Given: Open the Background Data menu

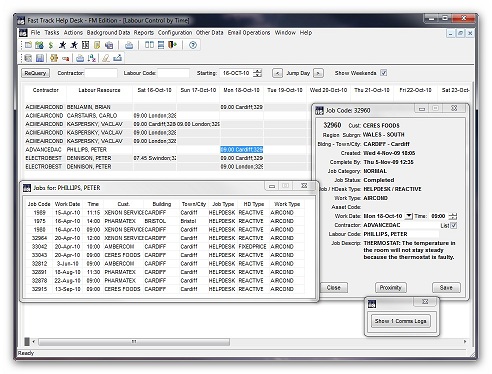Looking at the screenshot, I should click(108, 32).
